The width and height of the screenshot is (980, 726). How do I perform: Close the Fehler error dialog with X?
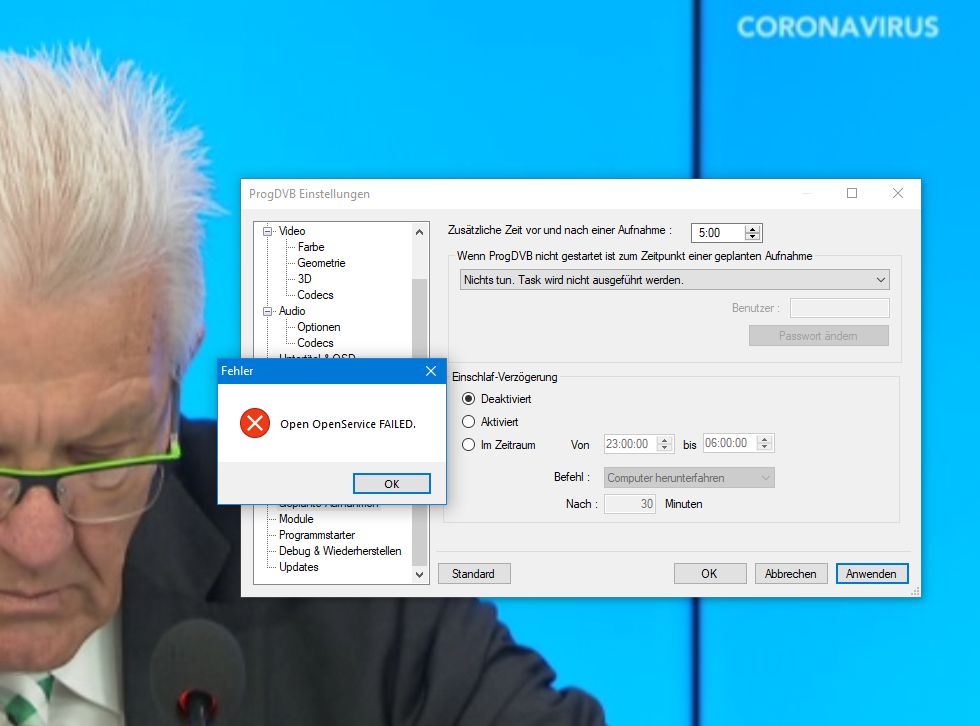(431, 371)
